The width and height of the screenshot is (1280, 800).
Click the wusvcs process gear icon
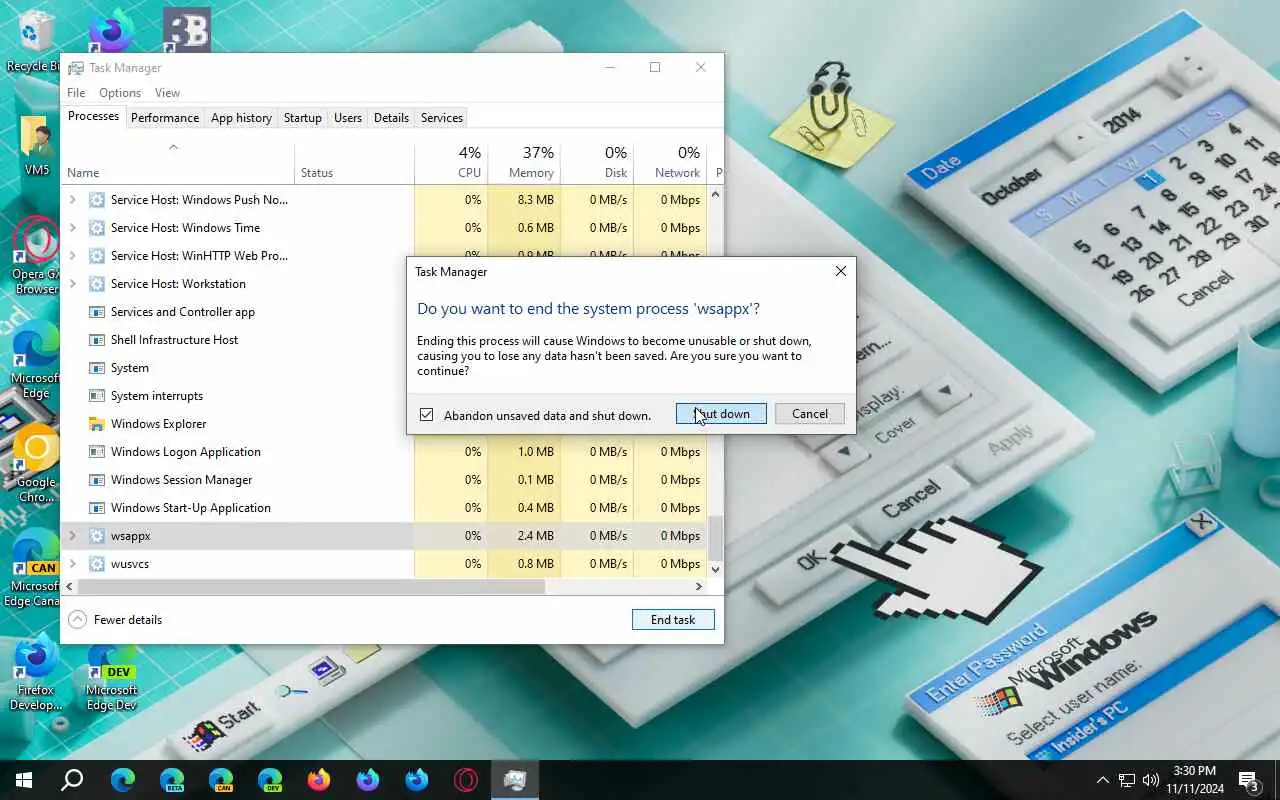click(x=97, y=564)
